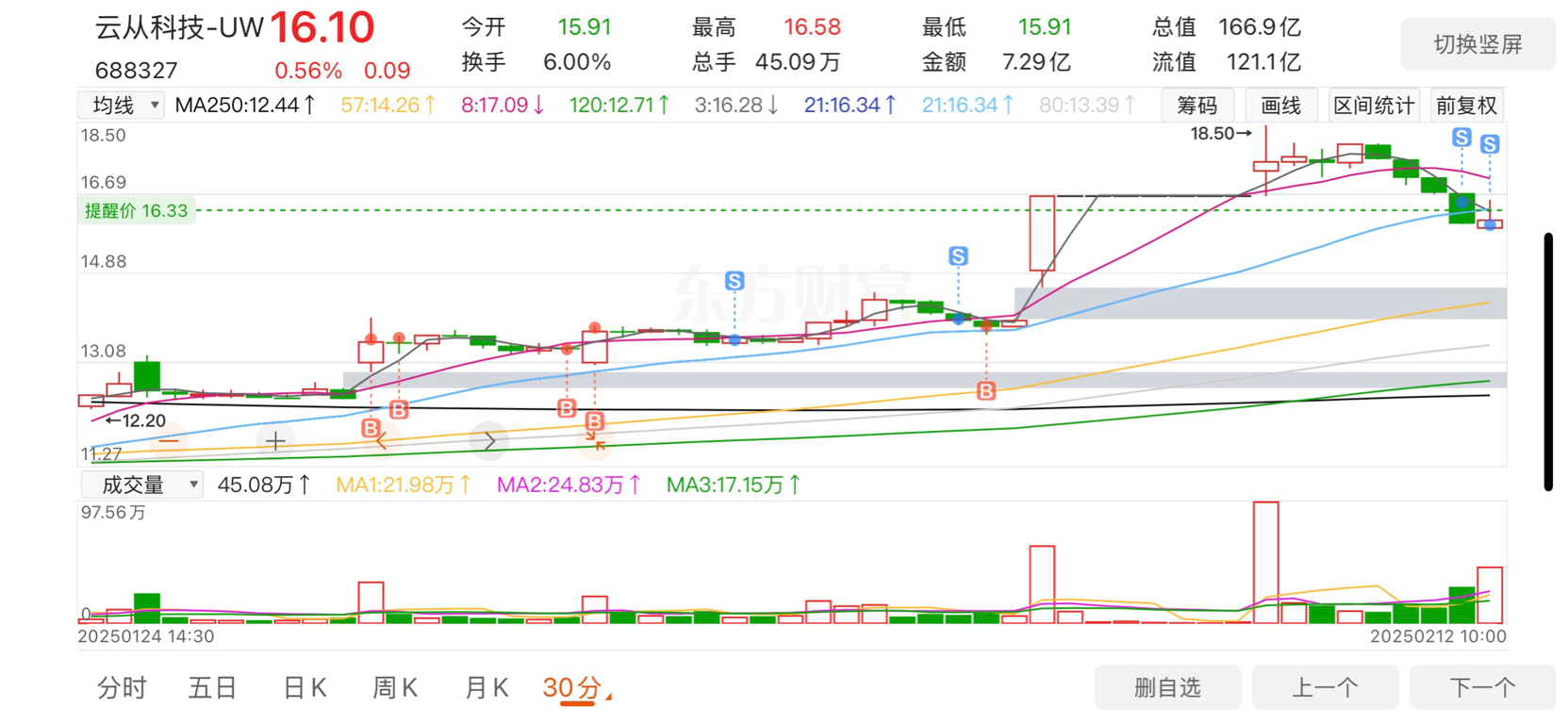Tap the orange 57:14.26 MA value
This screenshot has width=1568, height=724.
pyautogui.click(x=388, y=105)
